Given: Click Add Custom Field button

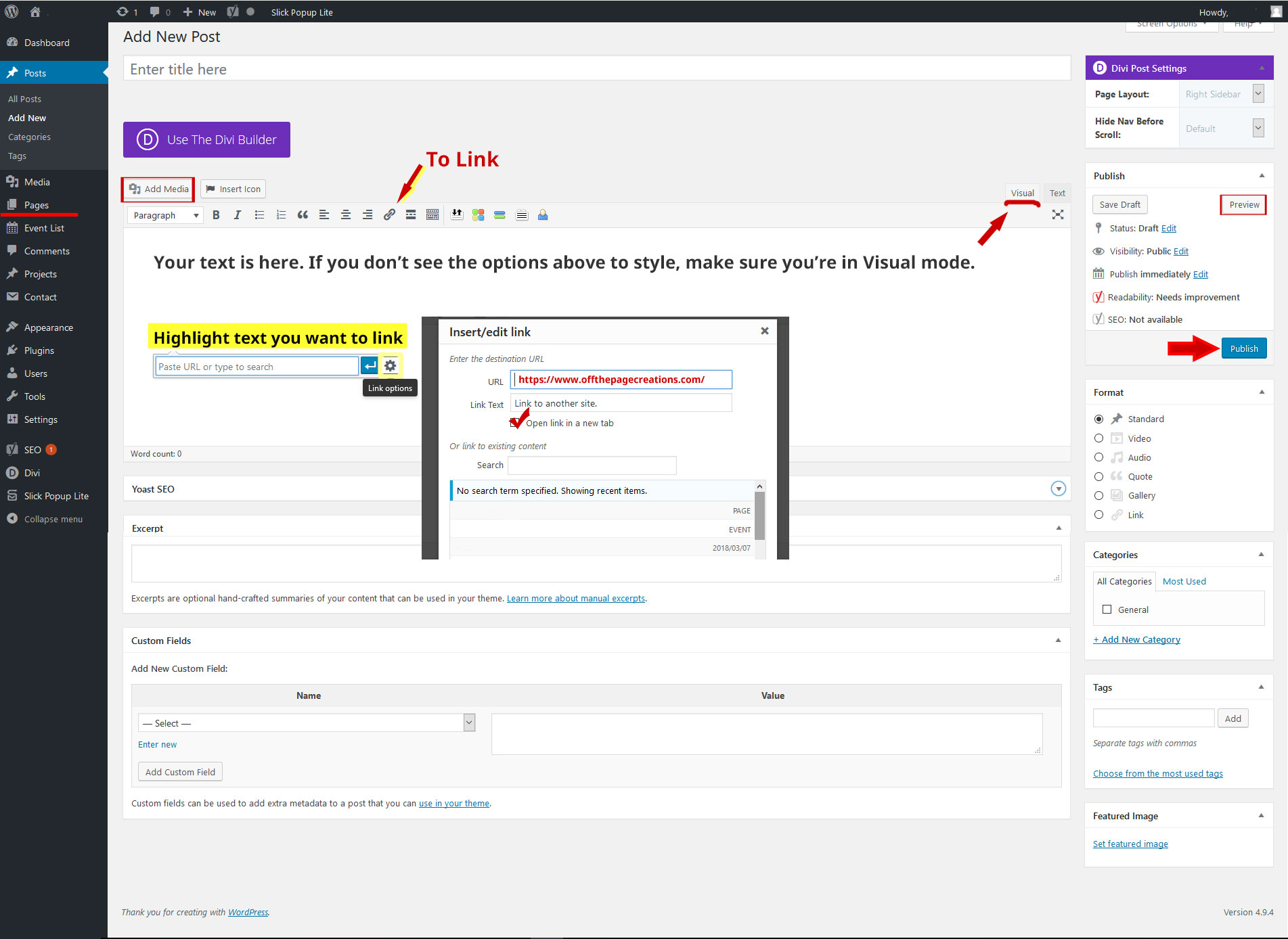Looking at the screenshot, I should coord(180,772).
